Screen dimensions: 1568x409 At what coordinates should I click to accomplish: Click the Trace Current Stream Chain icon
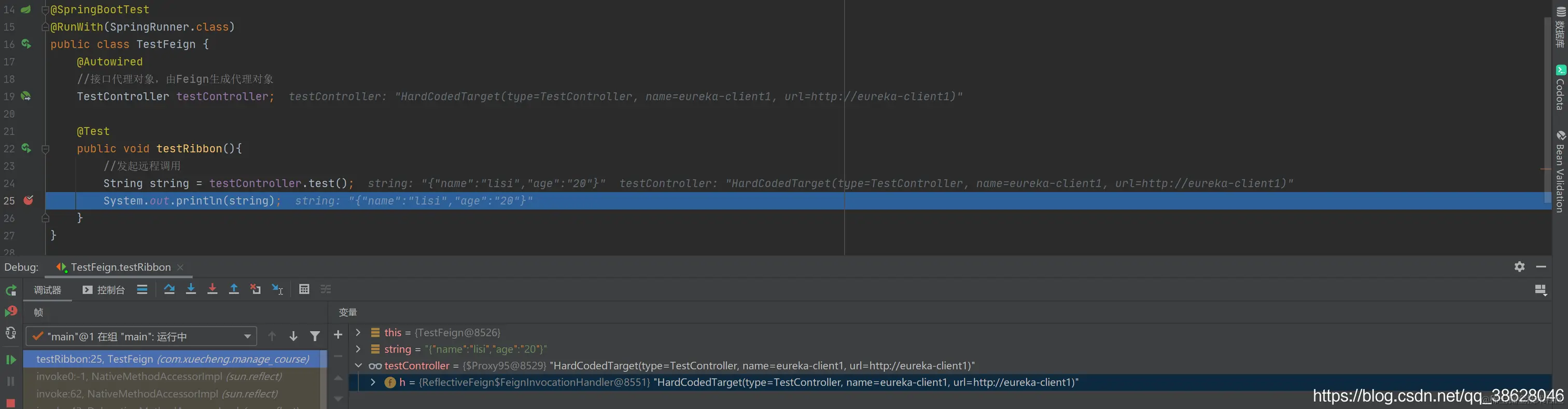(326, 290)
